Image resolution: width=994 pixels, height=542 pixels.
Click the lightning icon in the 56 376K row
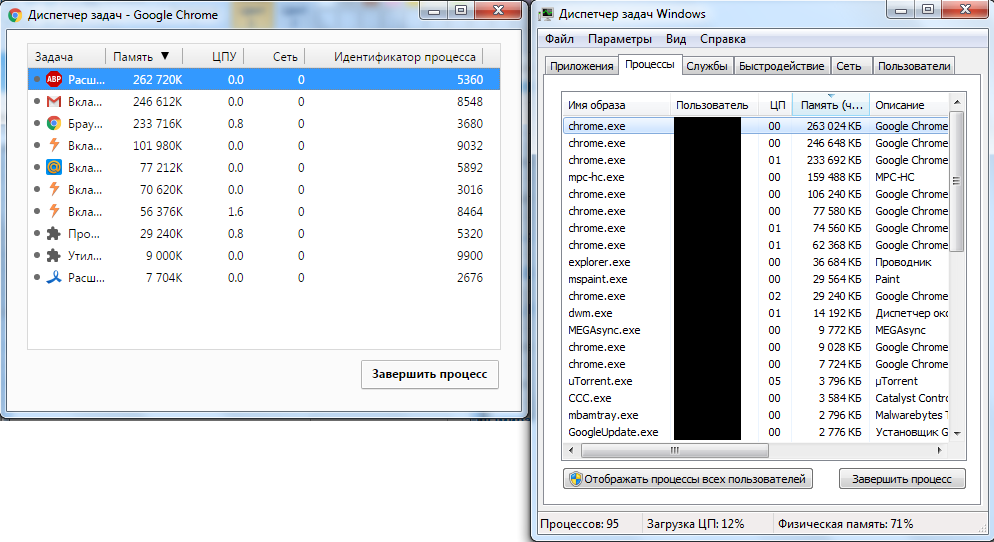[x=54, y=211]
